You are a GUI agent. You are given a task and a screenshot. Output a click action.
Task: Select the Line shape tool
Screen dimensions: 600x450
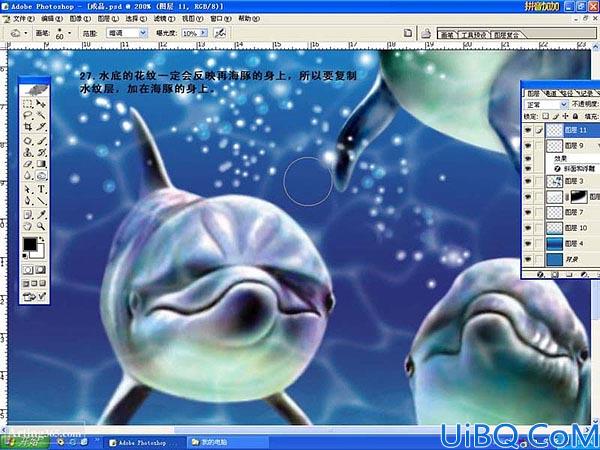(41, 201)
